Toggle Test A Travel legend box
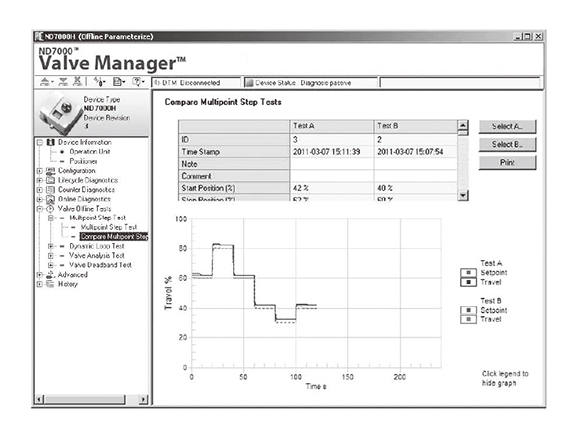 pos(468,282)
